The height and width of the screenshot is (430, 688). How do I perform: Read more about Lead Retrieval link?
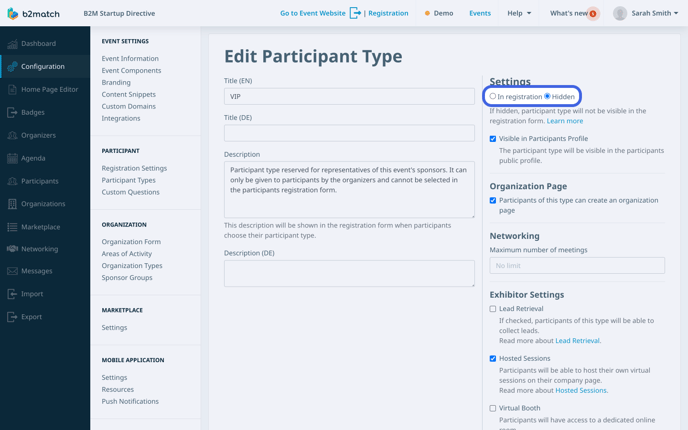coord(577,340)
